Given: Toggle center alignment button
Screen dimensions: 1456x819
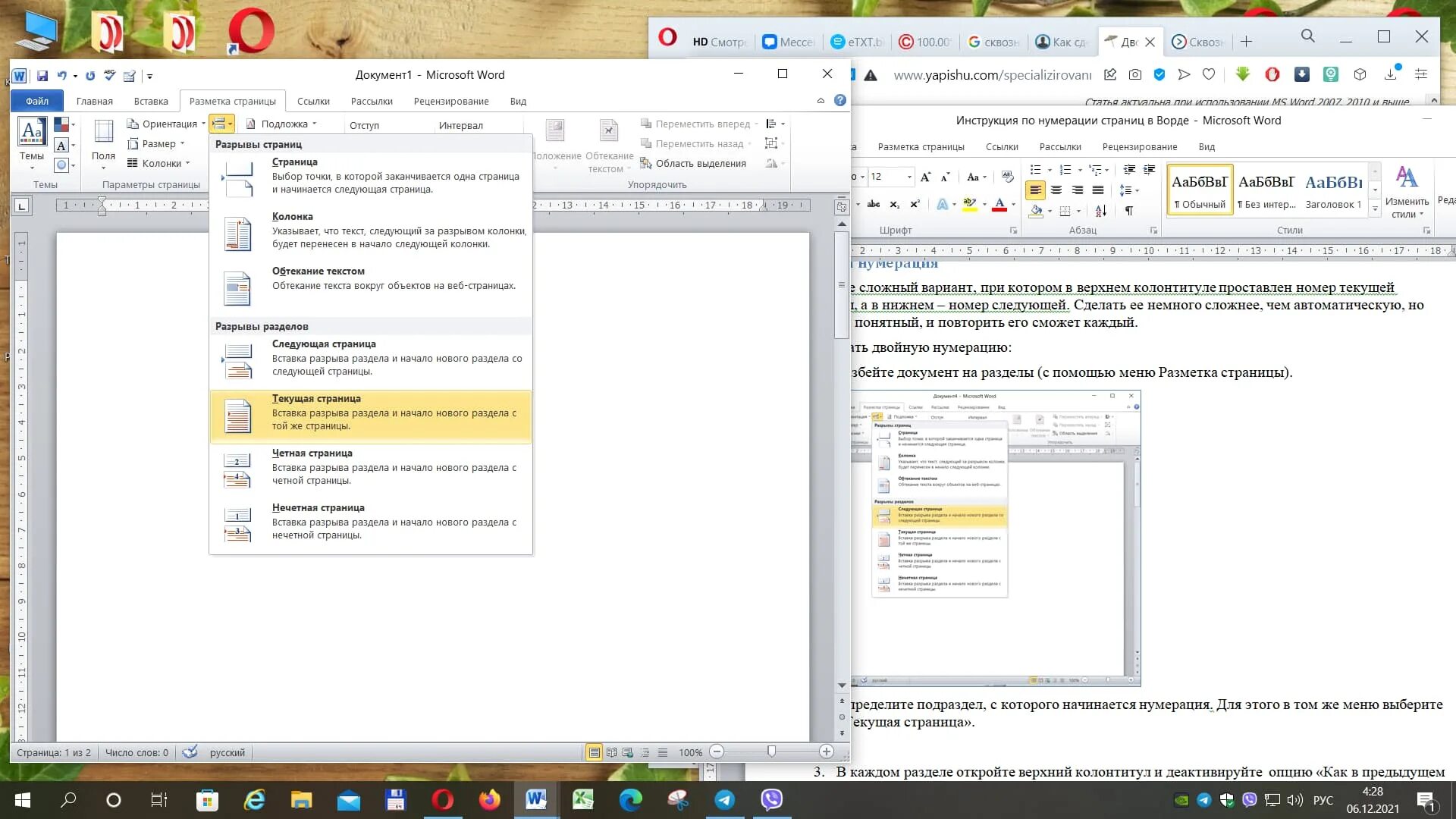Looking at the screenshot, I should coord(1056,190).
